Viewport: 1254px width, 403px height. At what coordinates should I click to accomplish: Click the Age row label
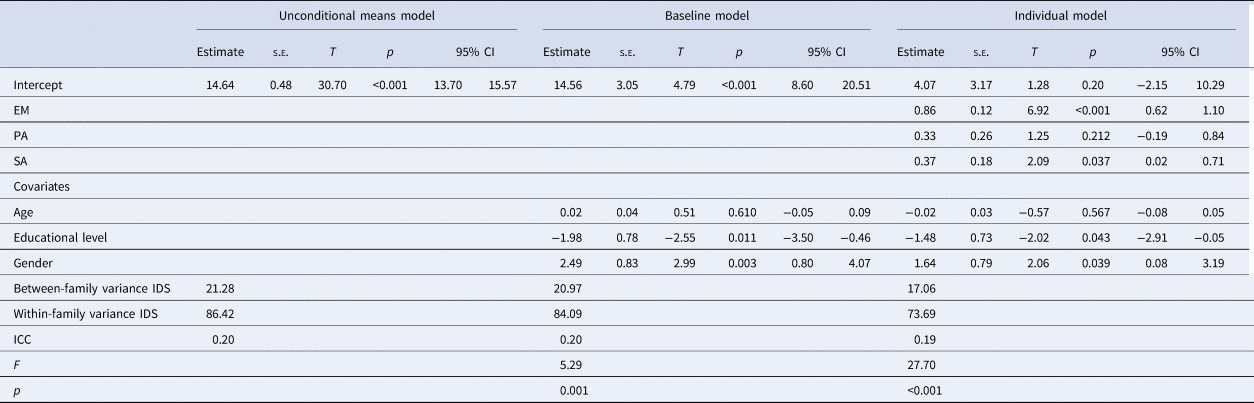[25, 213]
